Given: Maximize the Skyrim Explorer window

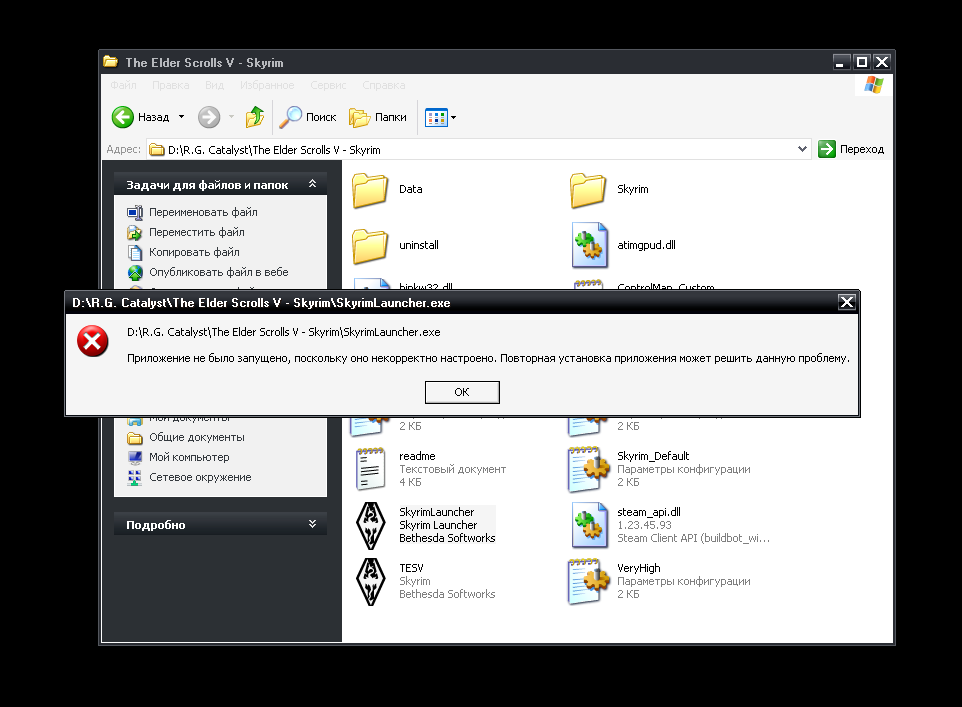Looking at the screenshot, I should coord(861,62).
